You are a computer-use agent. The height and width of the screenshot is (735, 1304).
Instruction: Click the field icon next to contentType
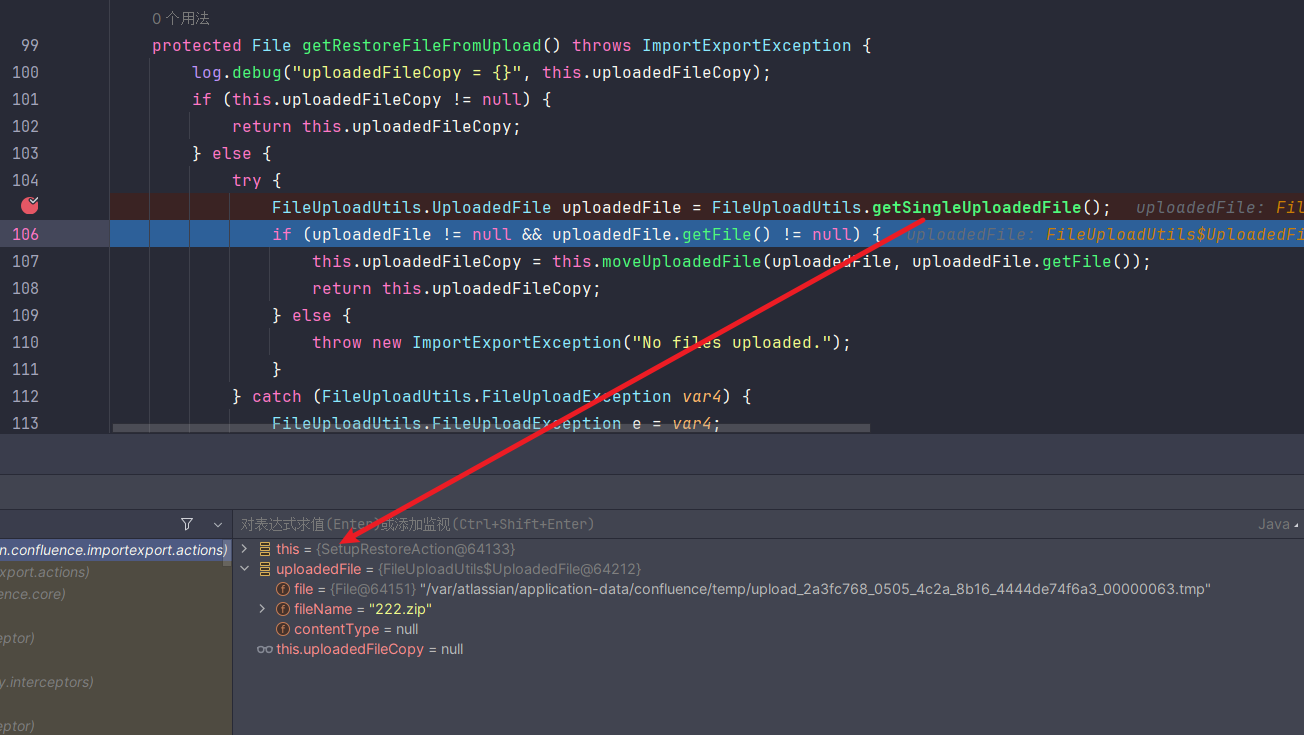(283, 629)
